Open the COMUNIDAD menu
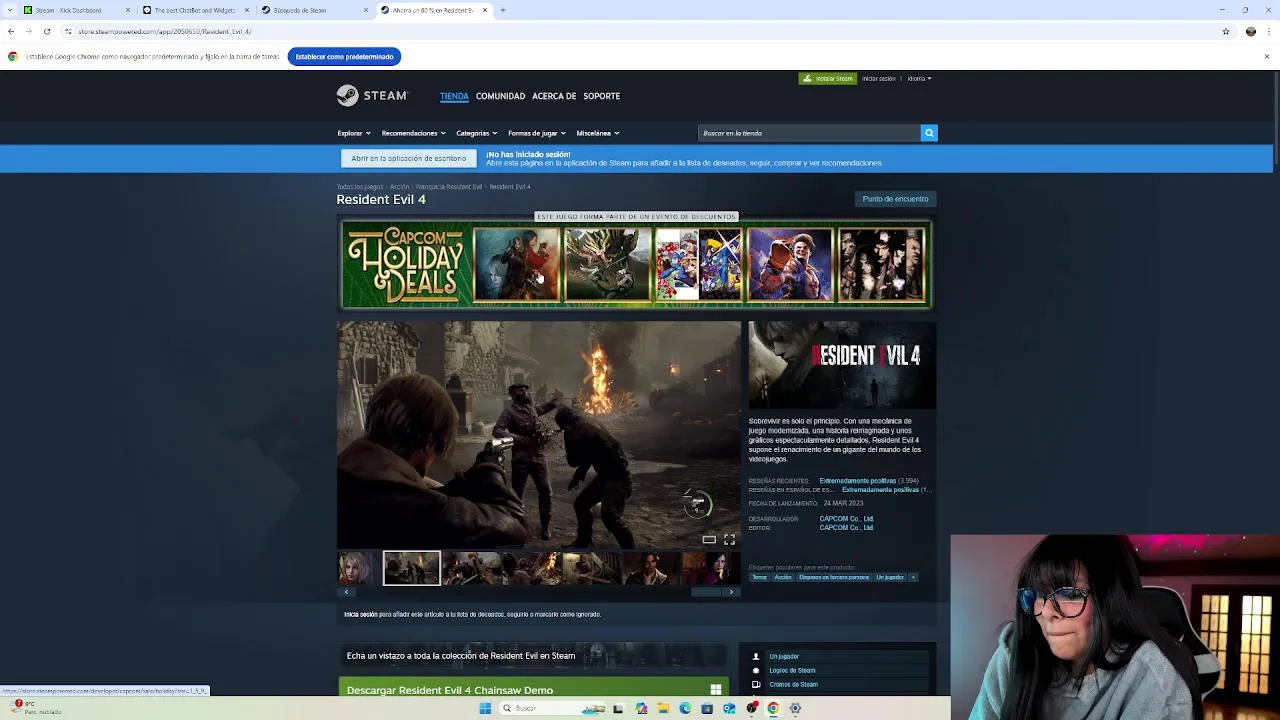 (x=500, y=96)
